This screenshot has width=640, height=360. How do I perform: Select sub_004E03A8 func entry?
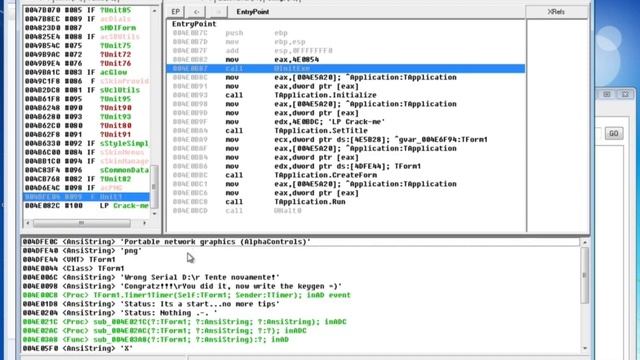[300, 340]
